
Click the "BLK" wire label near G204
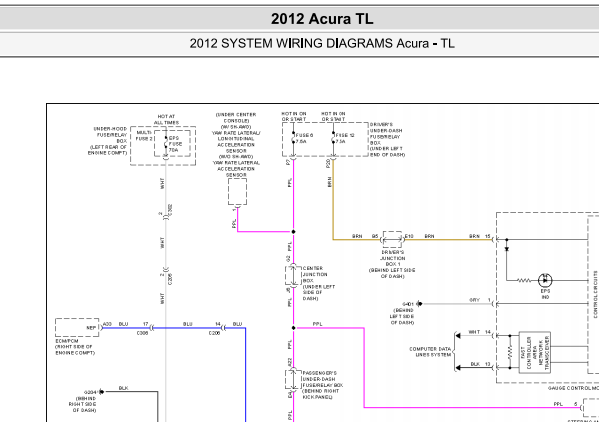[123, 388]
